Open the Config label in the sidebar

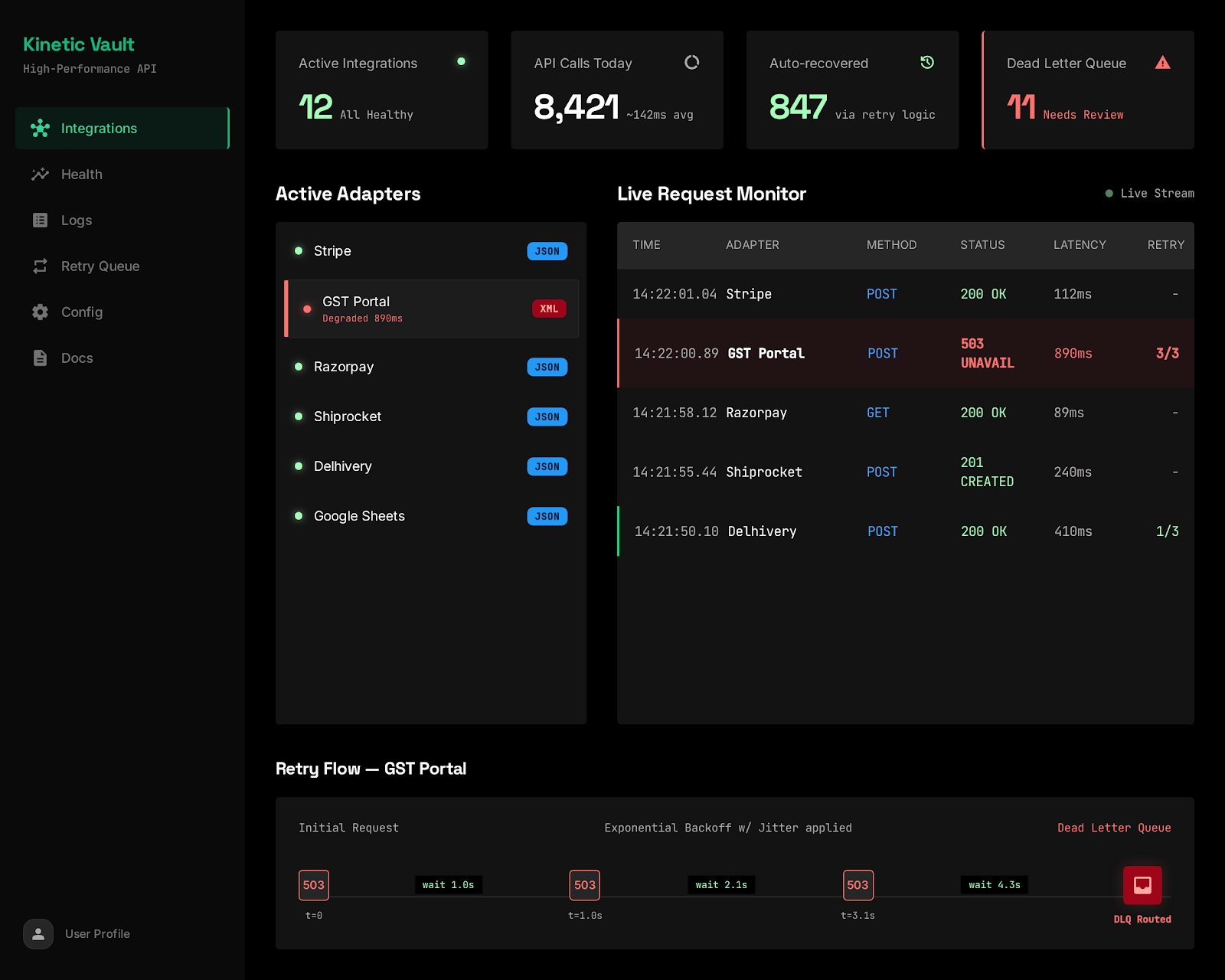[x=82, y=312]
